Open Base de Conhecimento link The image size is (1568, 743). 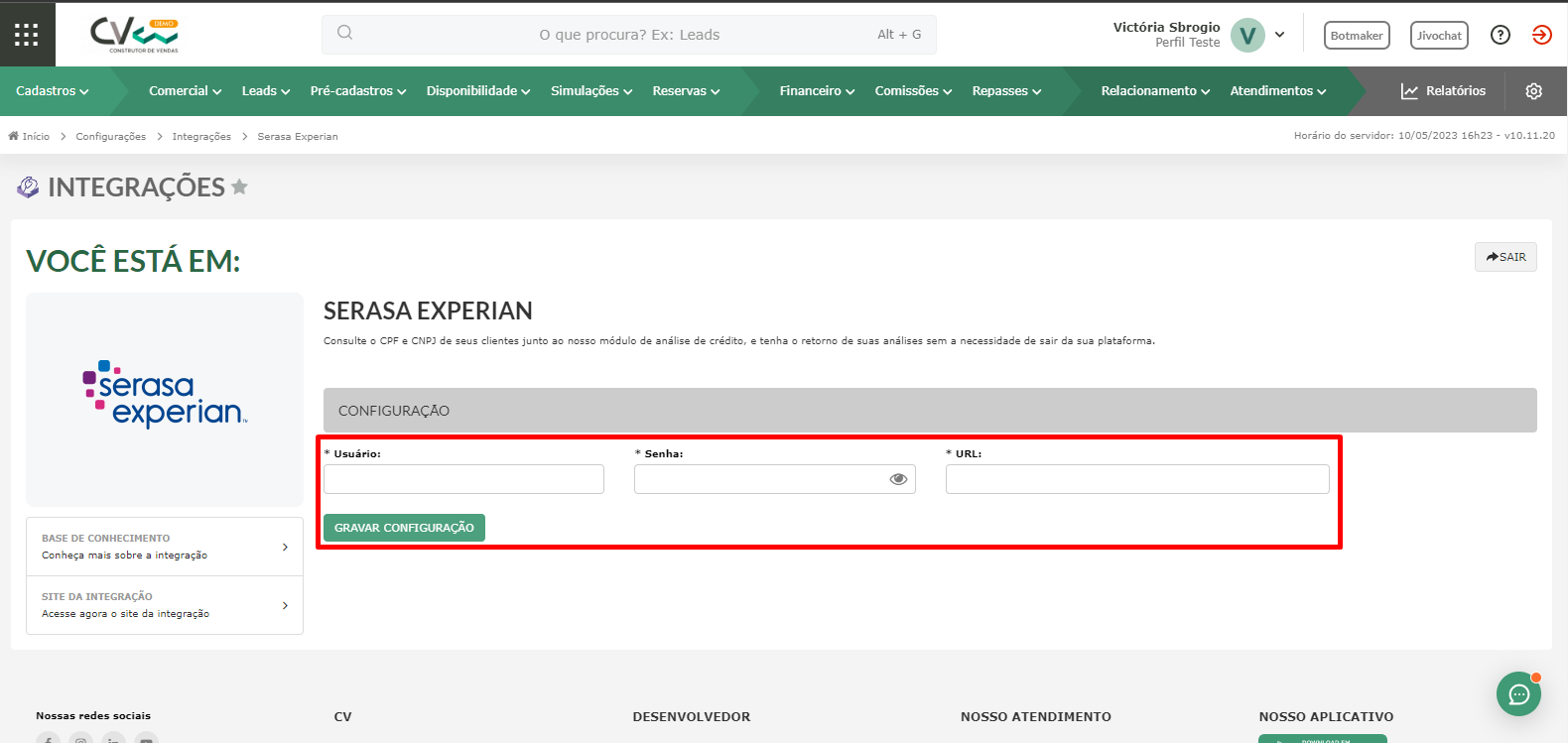tap(165, 547)
